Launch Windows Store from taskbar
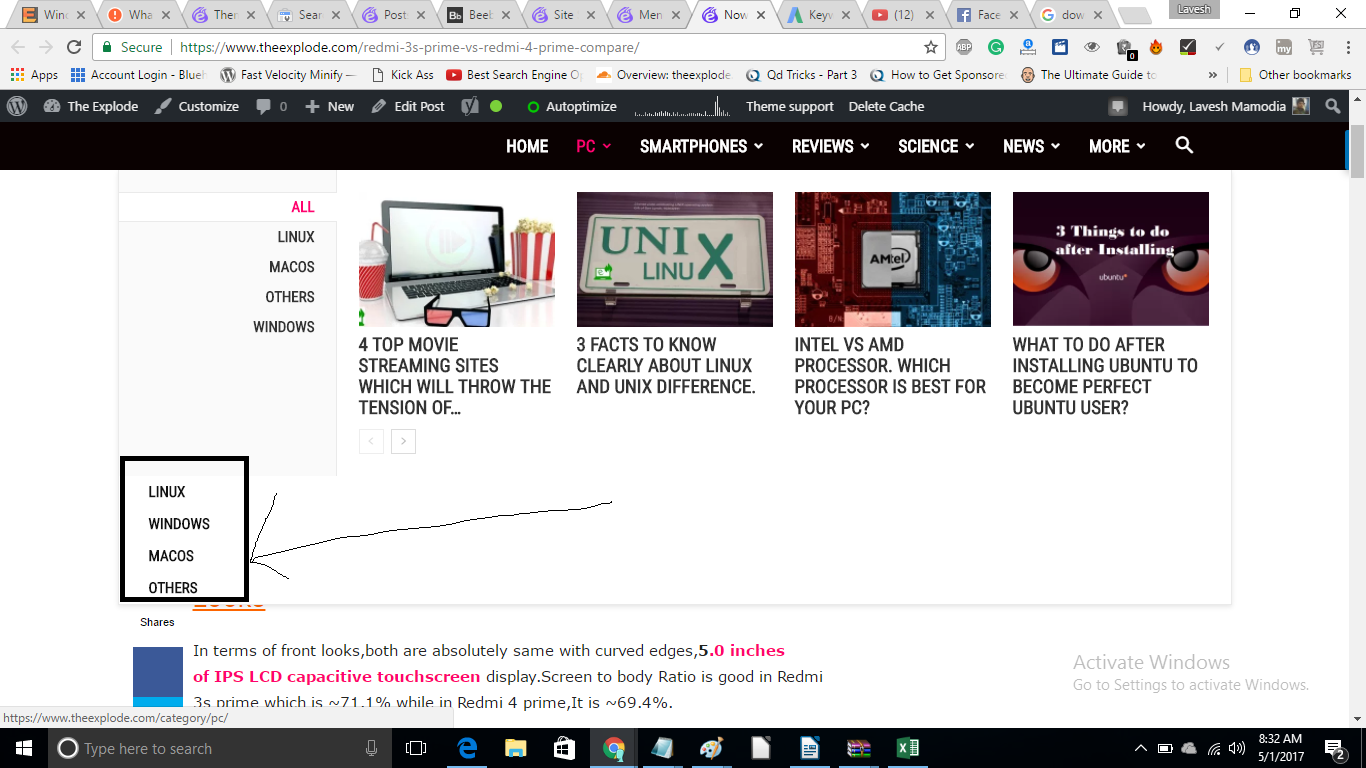This screenshot has height=768, width=1366. pos(564,748)
